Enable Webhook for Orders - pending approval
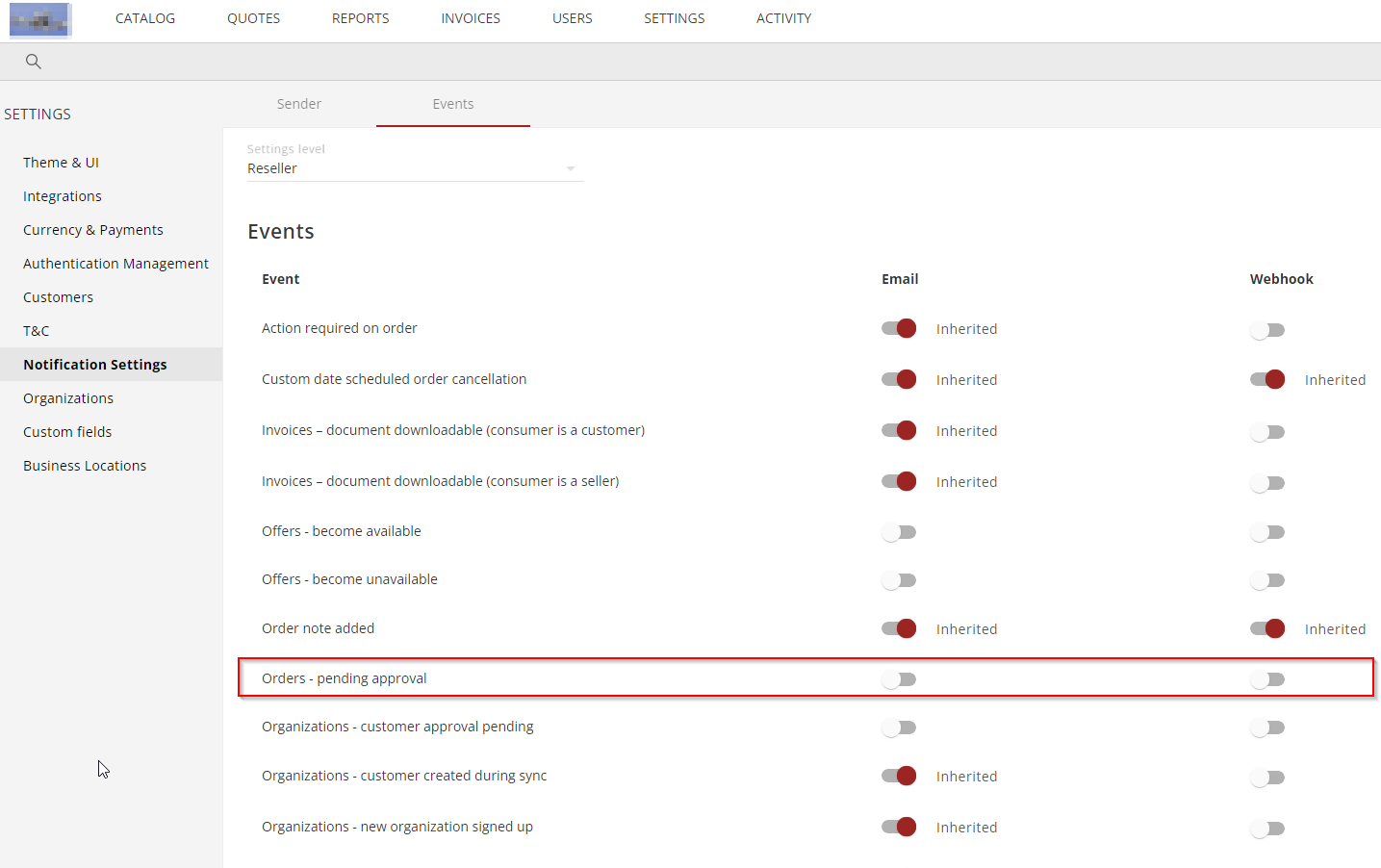 coord(1267,678)
